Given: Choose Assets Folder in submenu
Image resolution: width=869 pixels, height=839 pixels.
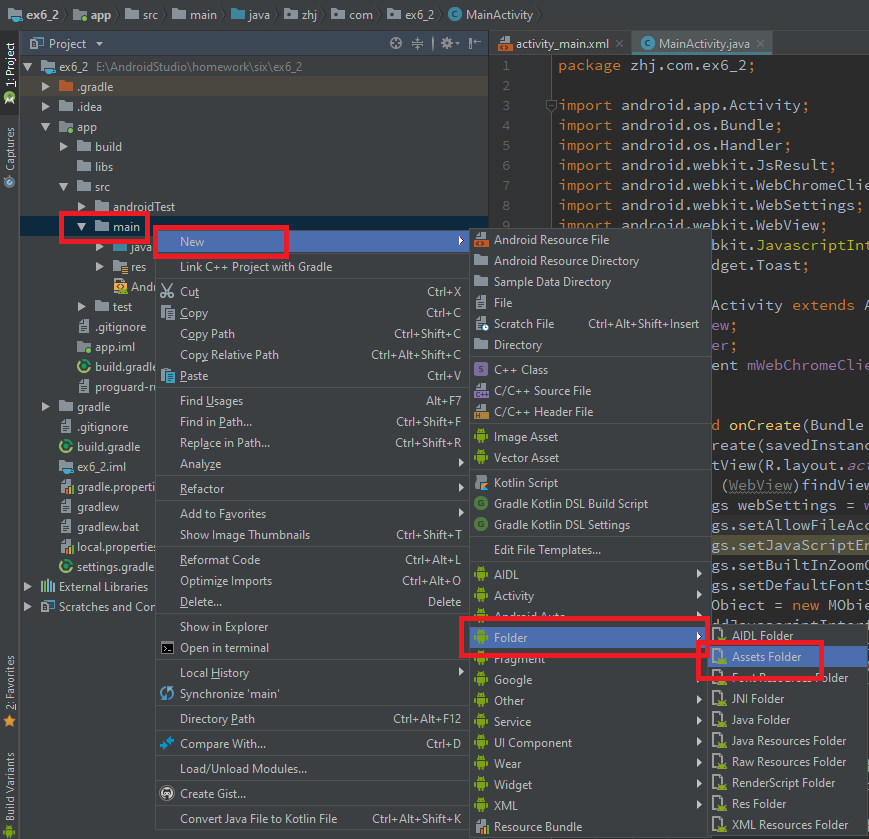Looking at the screenshot, I should click(x=789, y=657).
